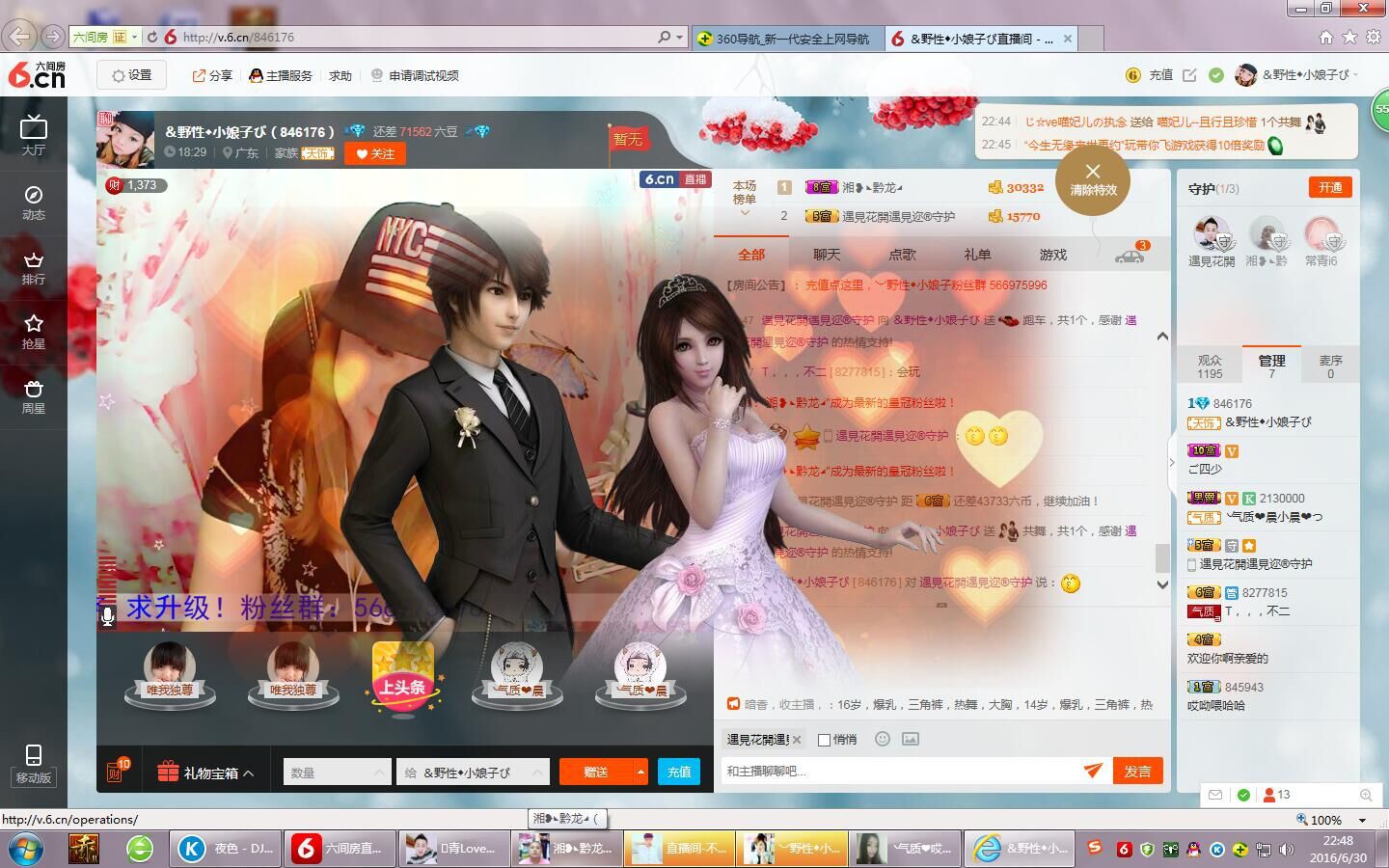The image size is (1389, 868).
Task: Open the 抢星 star icon in sidebar
Action: 34,332
